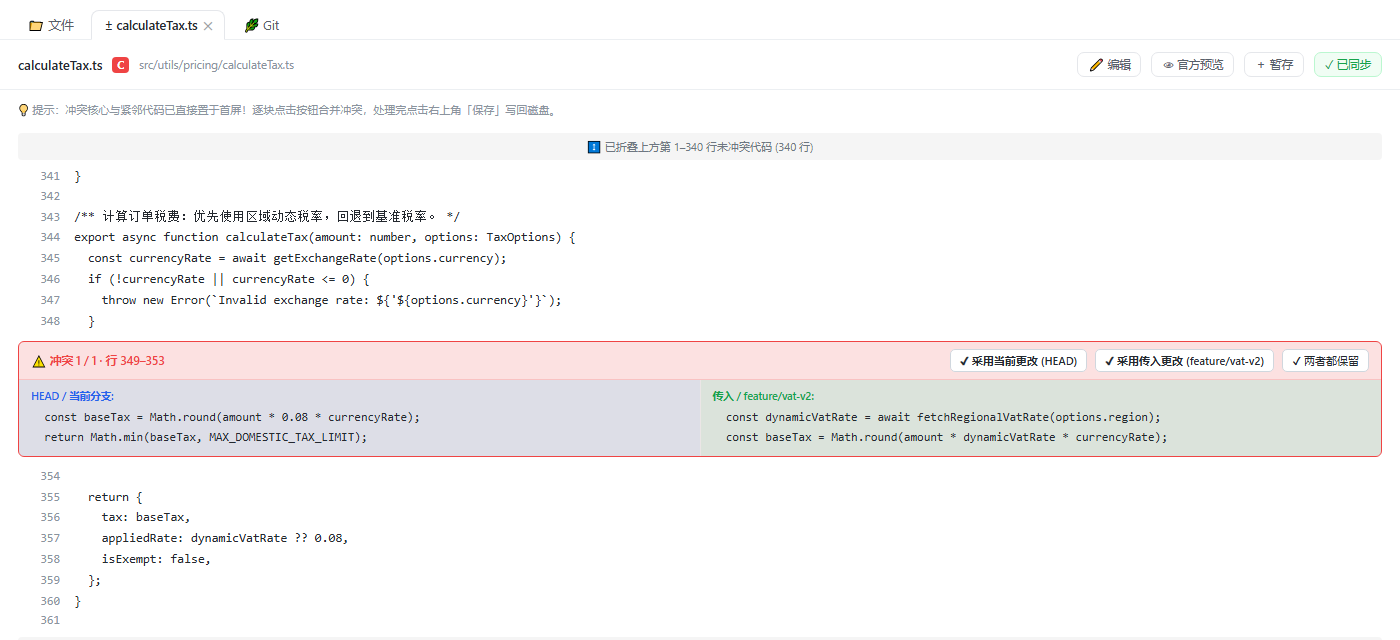Click the 冲突 1 / 1 · 行 349–353 label
The width and height of the screenshot is (1400, 640).
(x=107, y=361)
